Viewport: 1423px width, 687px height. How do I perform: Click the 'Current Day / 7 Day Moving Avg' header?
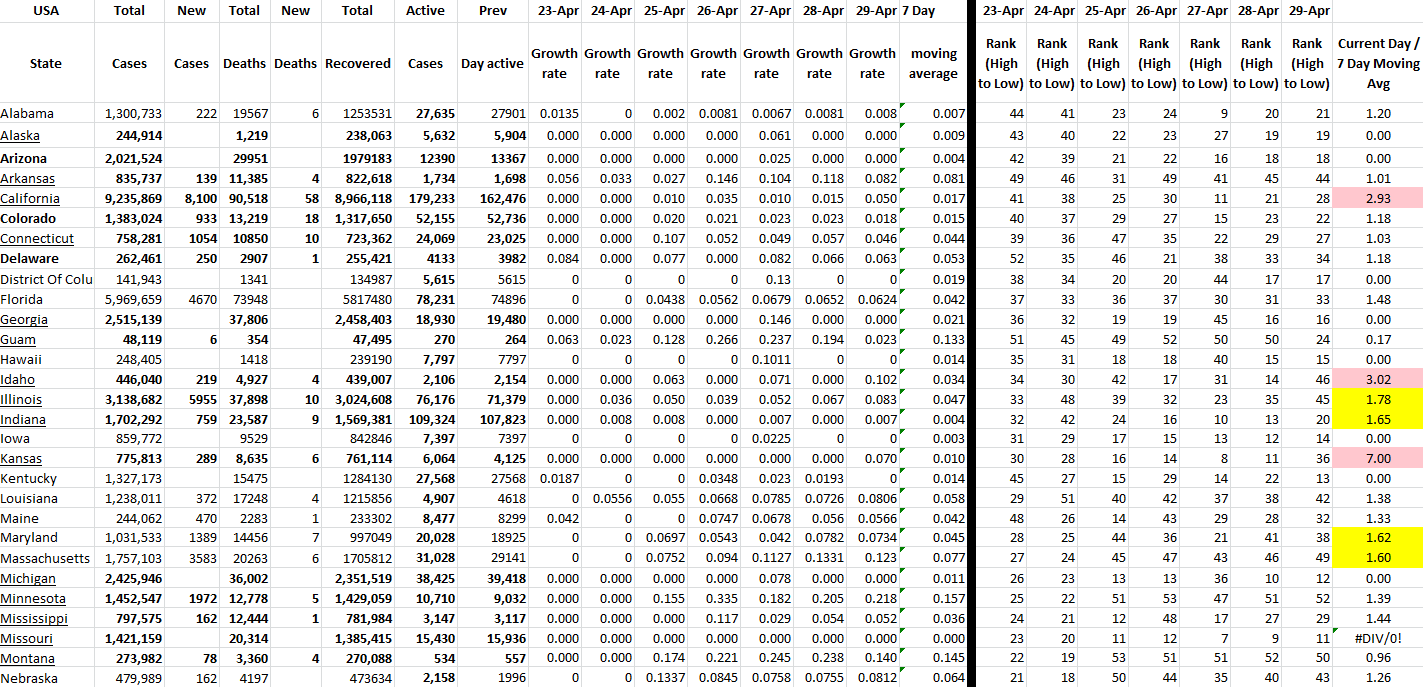[1378, 63]
